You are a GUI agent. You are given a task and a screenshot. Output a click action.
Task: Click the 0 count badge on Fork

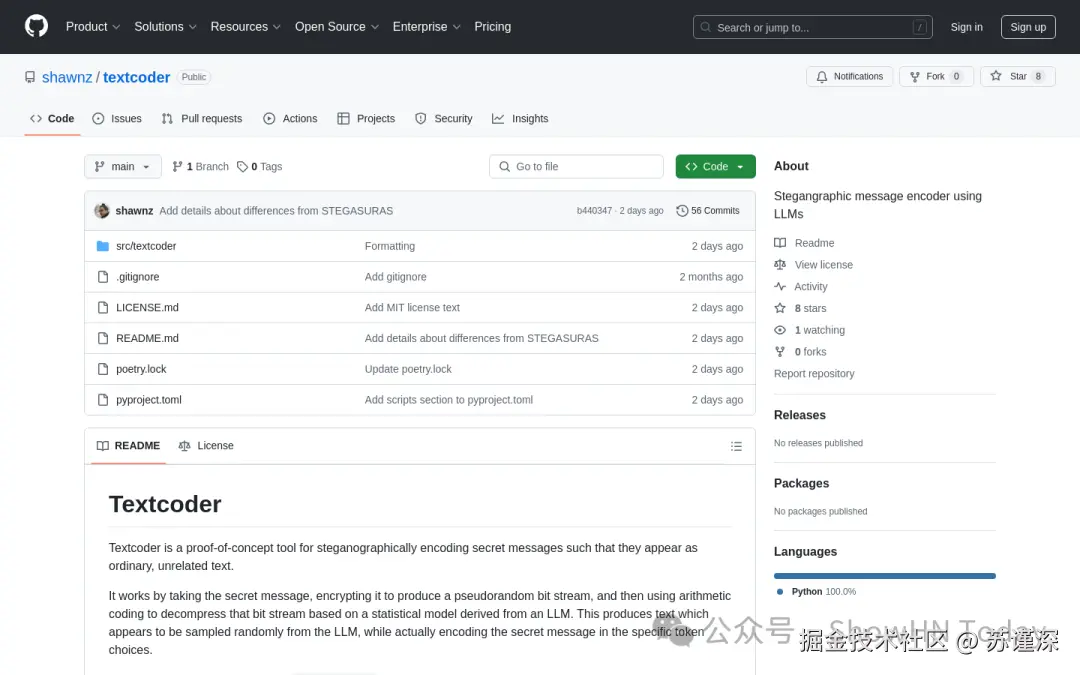pyautogui.click(x=956, y=76)
